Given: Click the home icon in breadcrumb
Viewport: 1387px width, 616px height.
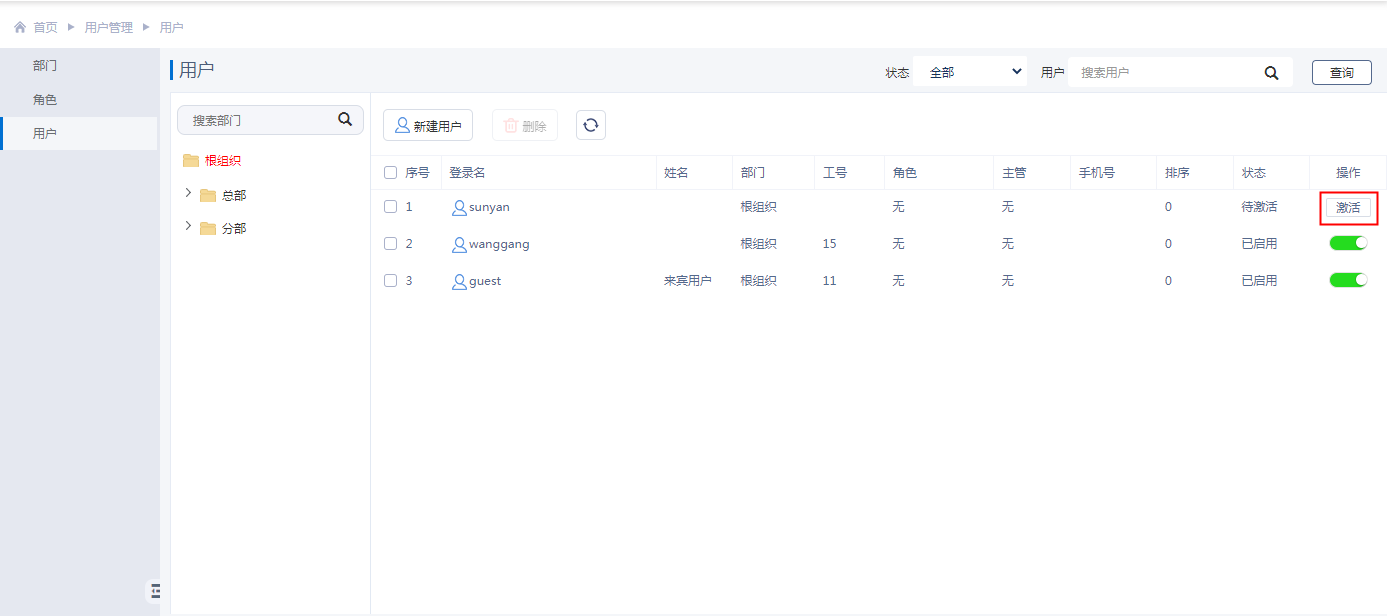Looking at the screenshot, I should pos(20,27).
